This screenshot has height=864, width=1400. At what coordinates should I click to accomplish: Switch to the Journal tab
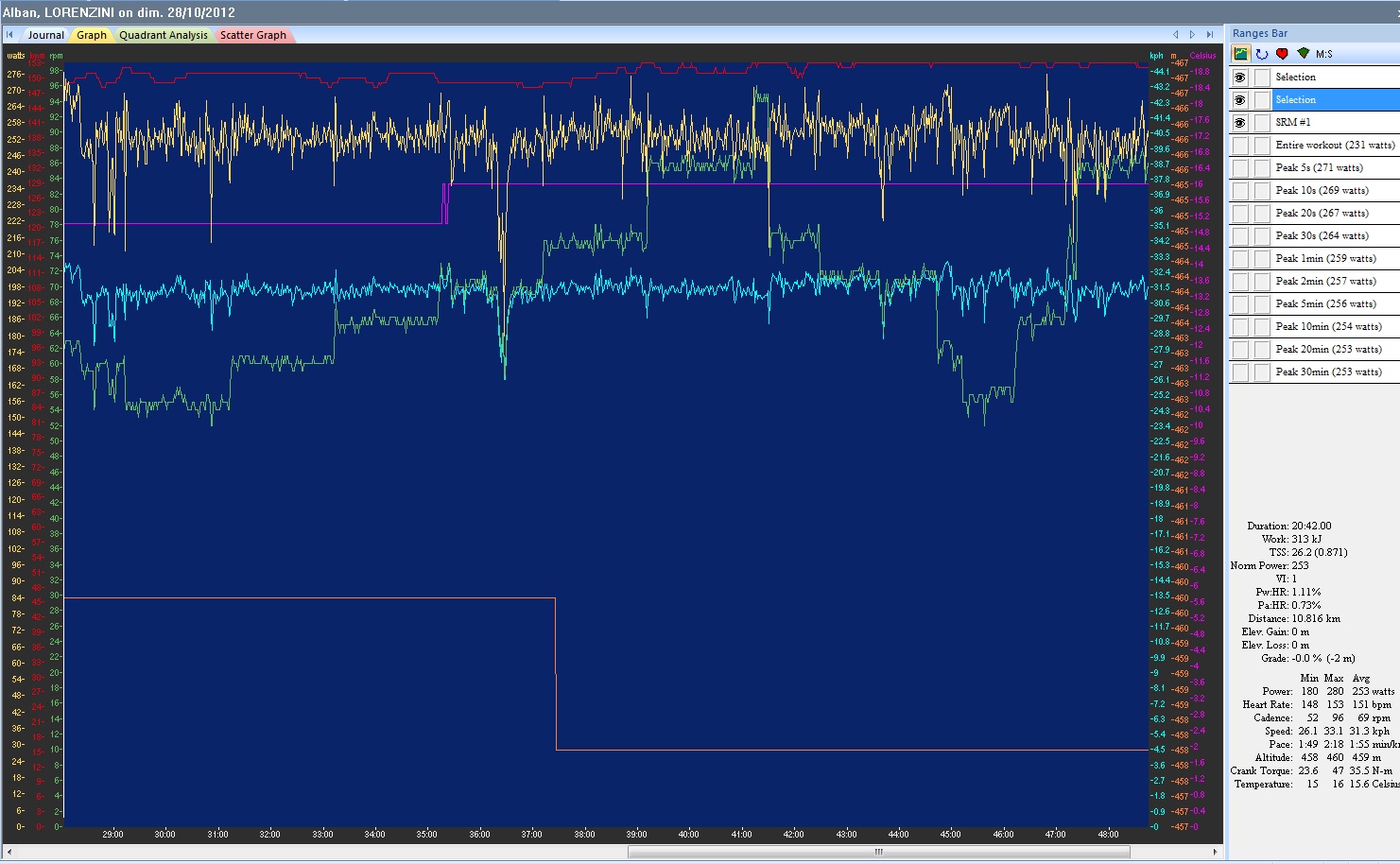click(x=46, y=35)
